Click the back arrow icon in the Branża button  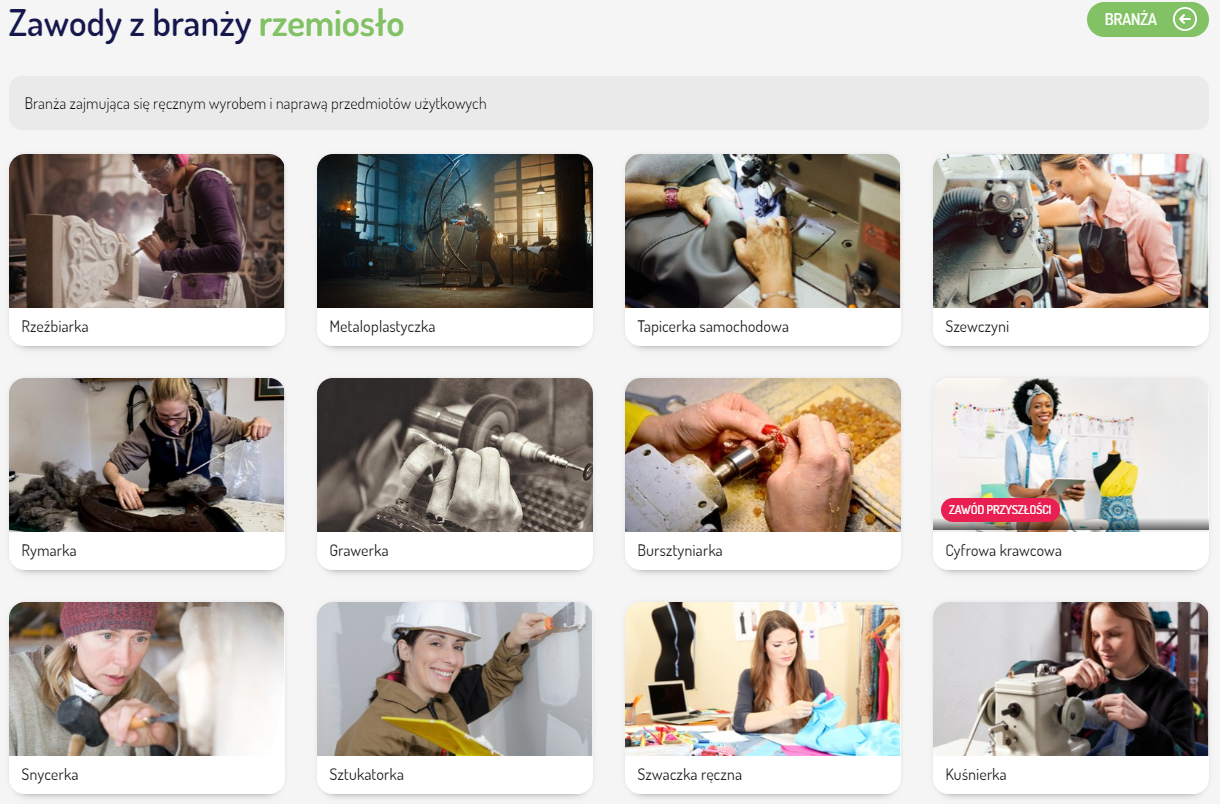[x=1184, y=20]
